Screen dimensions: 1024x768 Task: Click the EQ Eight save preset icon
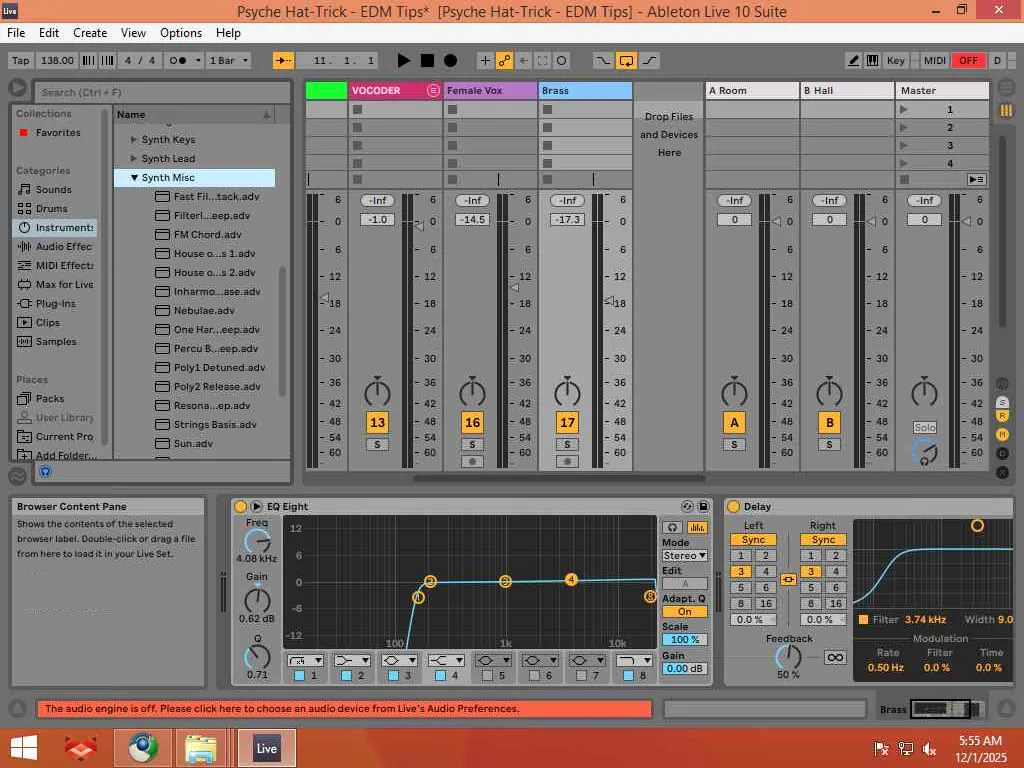coord(703,506)
